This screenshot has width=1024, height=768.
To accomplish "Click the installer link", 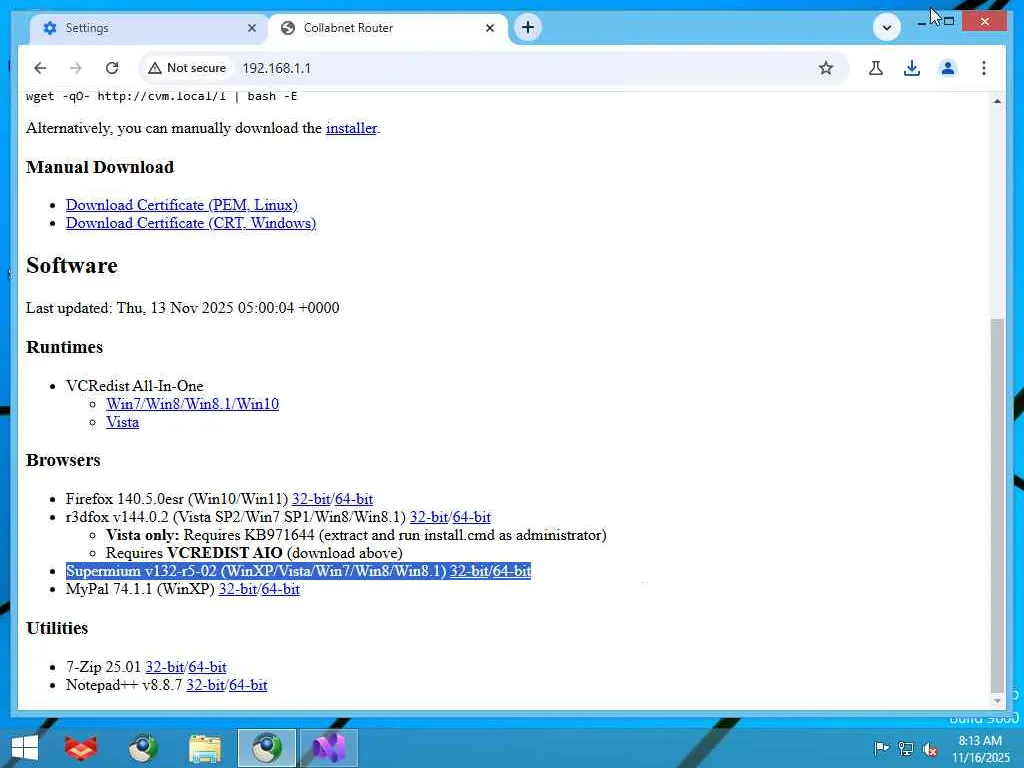I will tap(351, 128).
